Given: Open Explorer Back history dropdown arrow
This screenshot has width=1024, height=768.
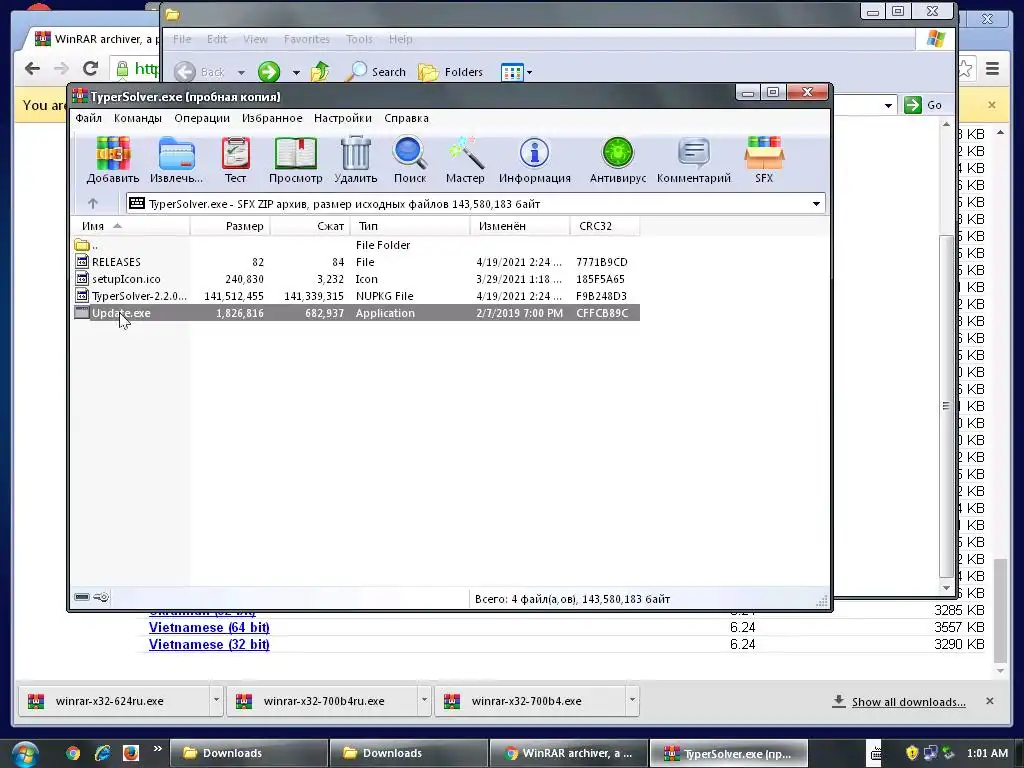Looking at the screenshot, I should 241,72.
